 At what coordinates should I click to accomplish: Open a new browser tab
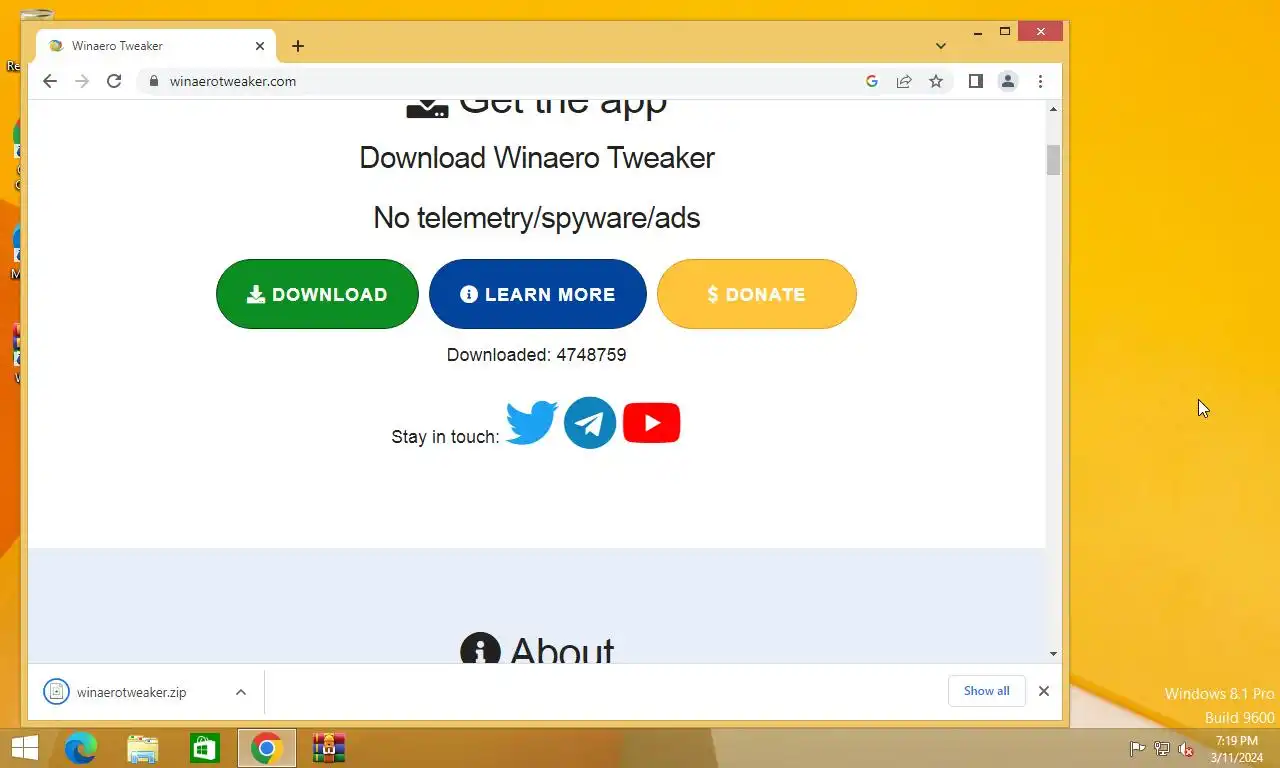click(x=298, y=46)
